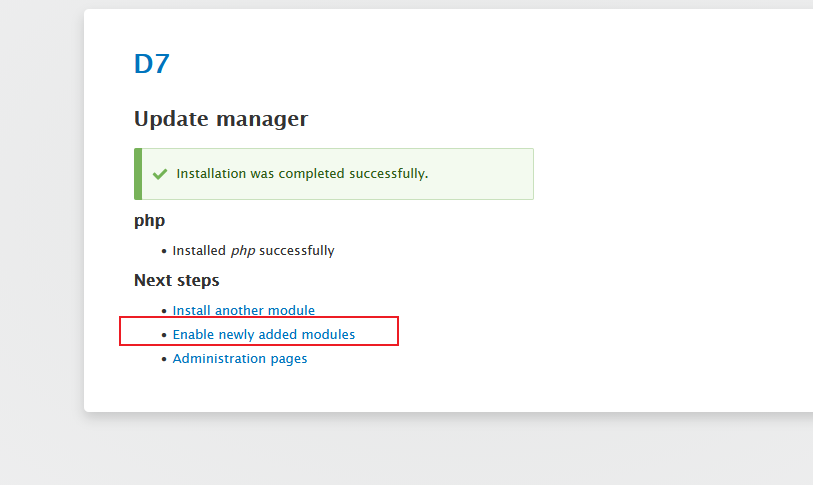Click the Update manager page heading

point(220,119)
